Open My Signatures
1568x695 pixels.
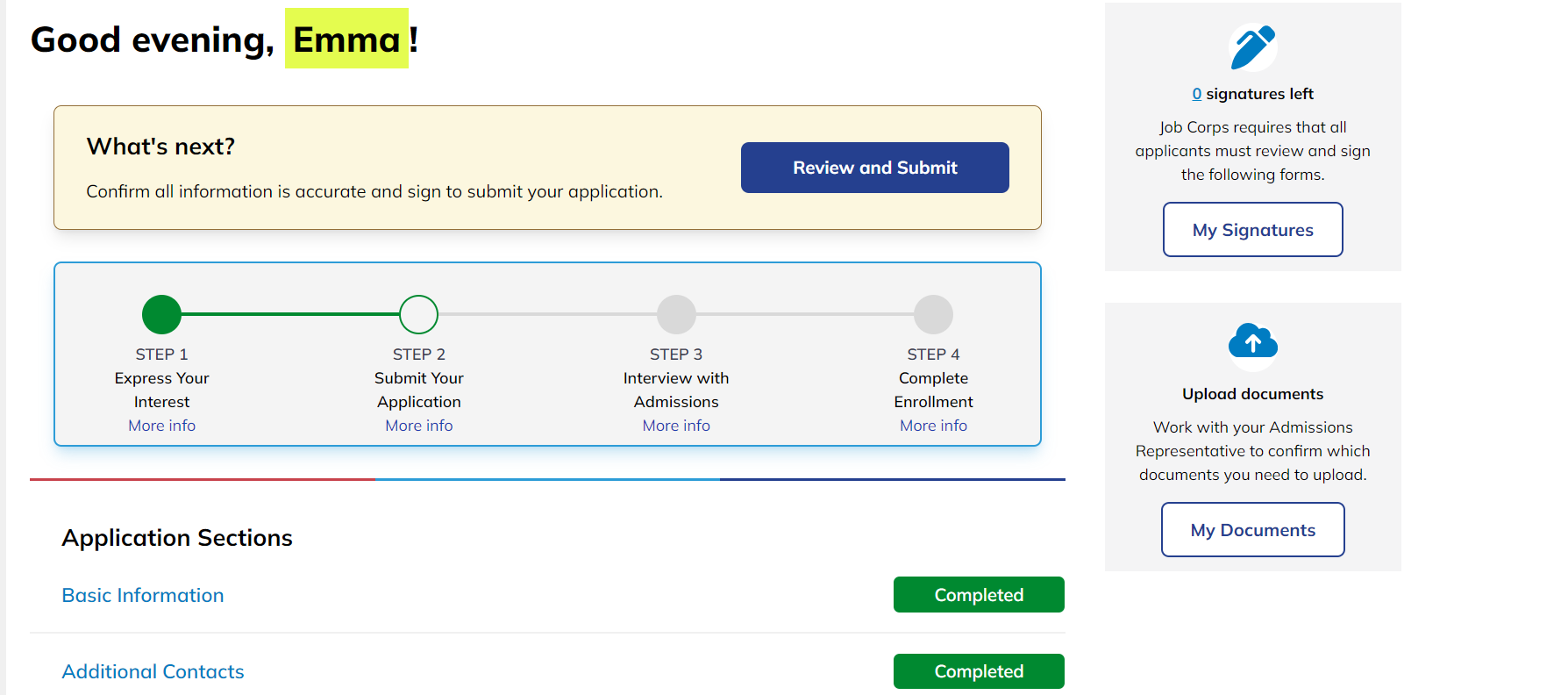(1252, 230)
